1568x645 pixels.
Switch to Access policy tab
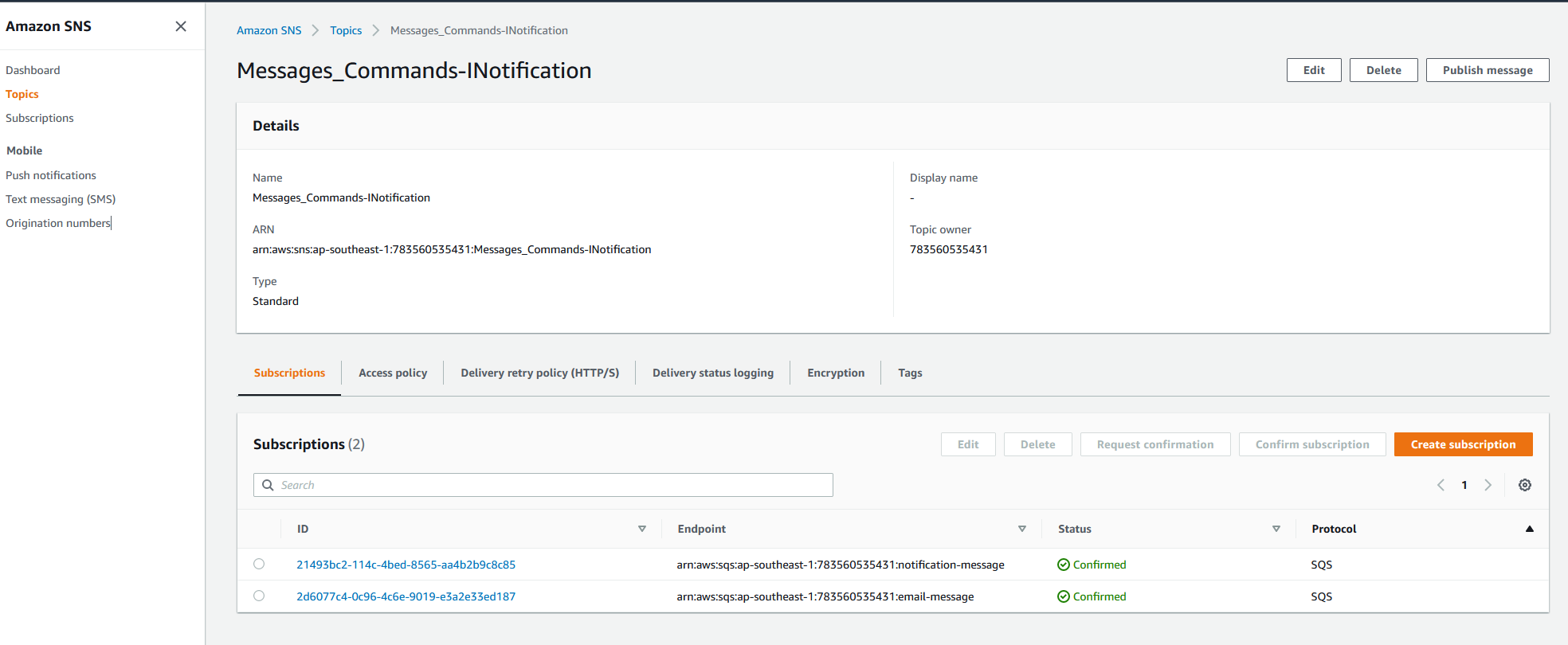tap(393, 373)
